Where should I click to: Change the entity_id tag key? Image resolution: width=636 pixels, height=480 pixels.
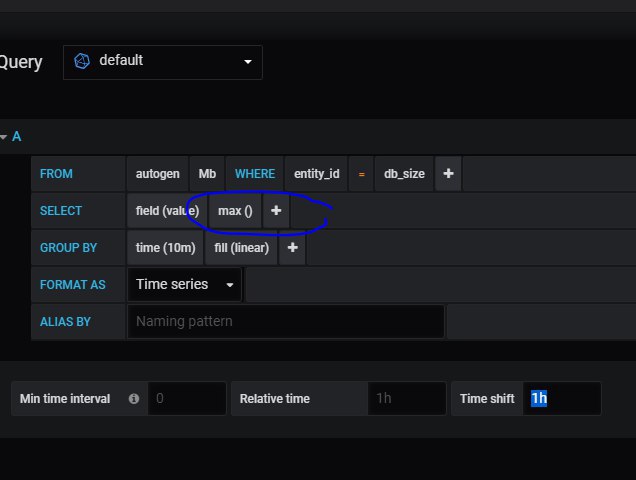click(x=316, y=174)
